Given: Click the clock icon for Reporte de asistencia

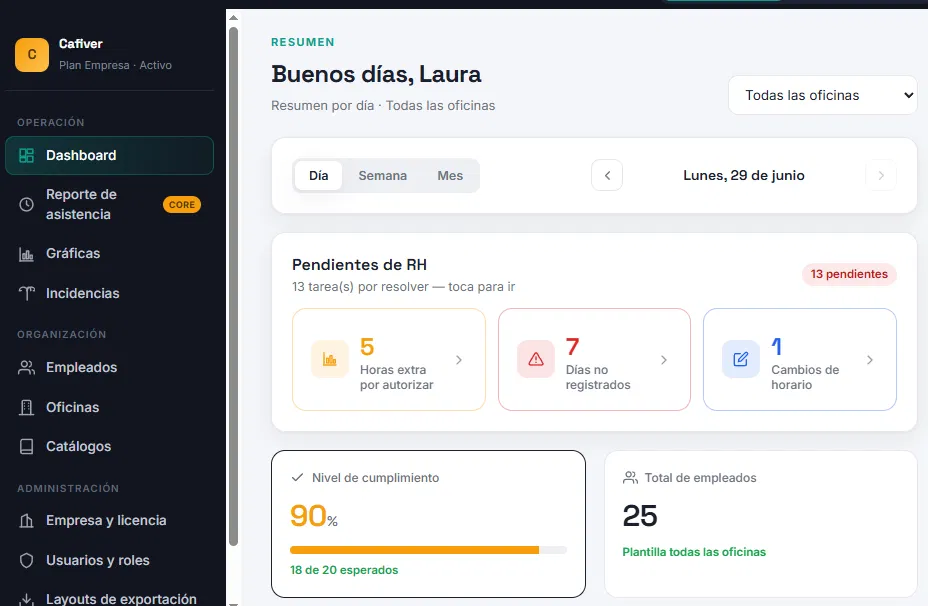Looking at the screenshot, I should coord(27,205).
